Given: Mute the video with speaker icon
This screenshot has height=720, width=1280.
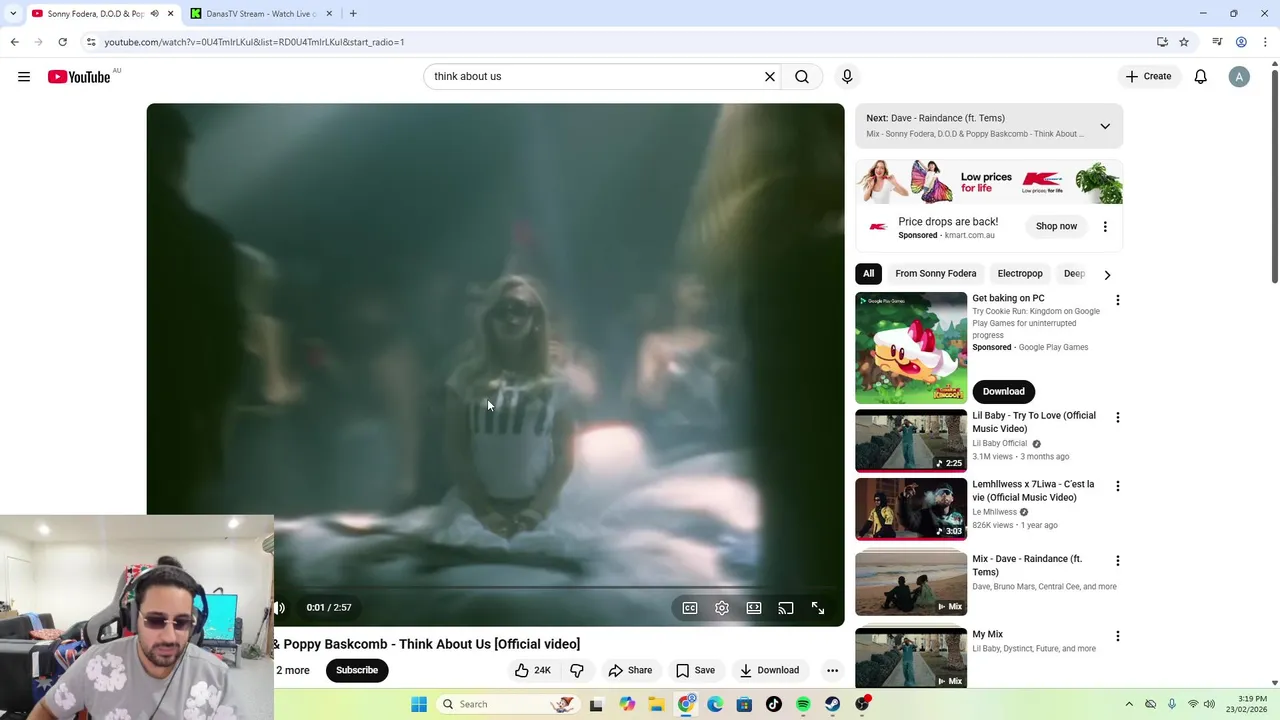Looking at the screenshot, I should click(280, 608).
